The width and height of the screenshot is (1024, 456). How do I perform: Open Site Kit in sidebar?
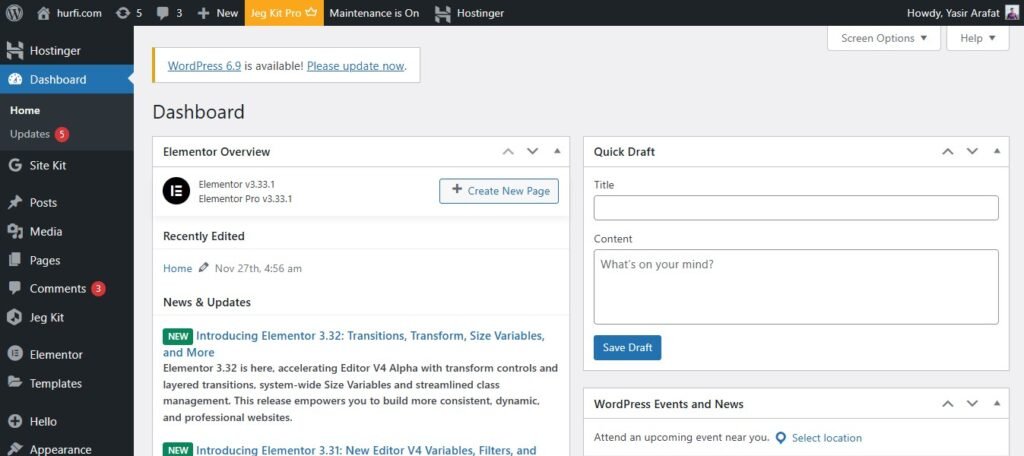[x=47, y=166]
